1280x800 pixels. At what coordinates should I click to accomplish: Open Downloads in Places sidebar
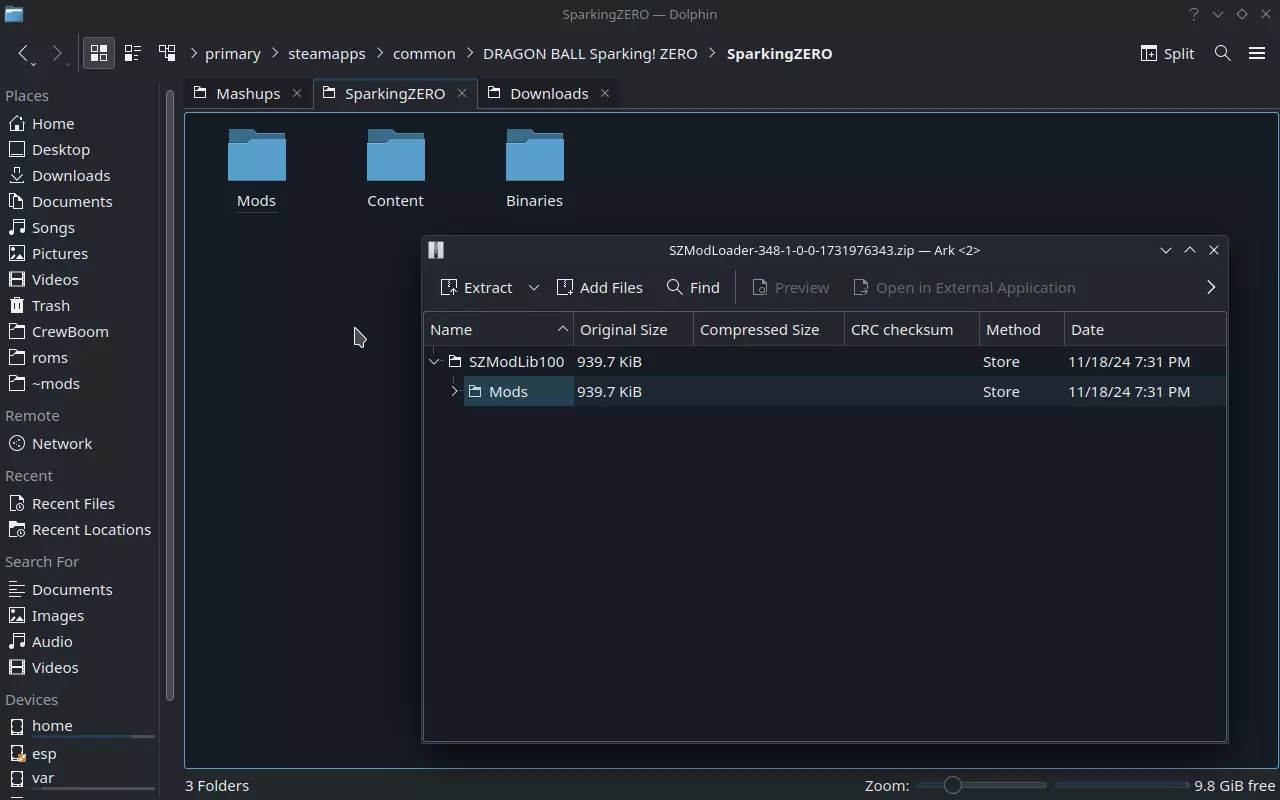point(80,175)
